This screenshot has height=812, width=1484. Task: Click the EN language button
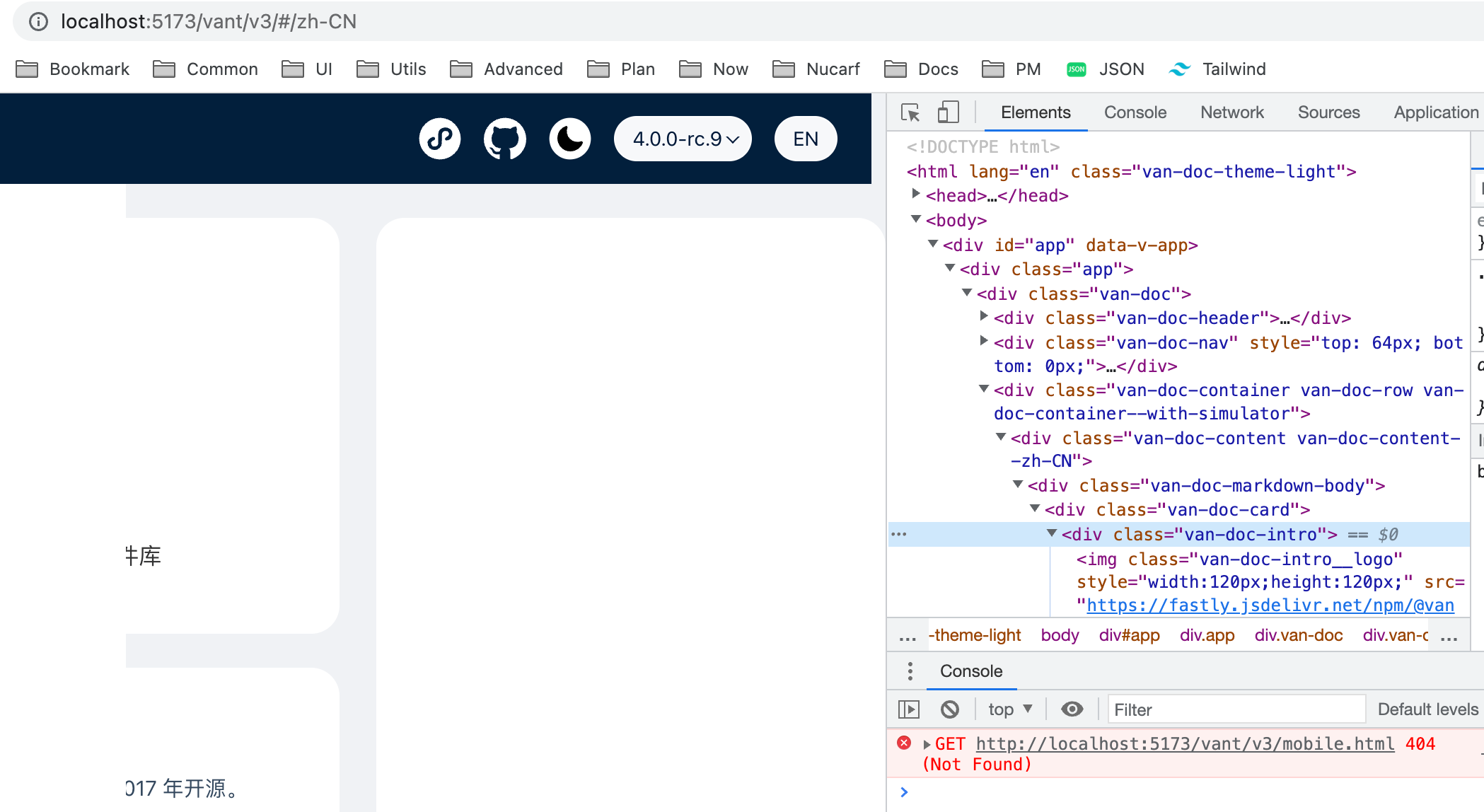tap(804, 139)
